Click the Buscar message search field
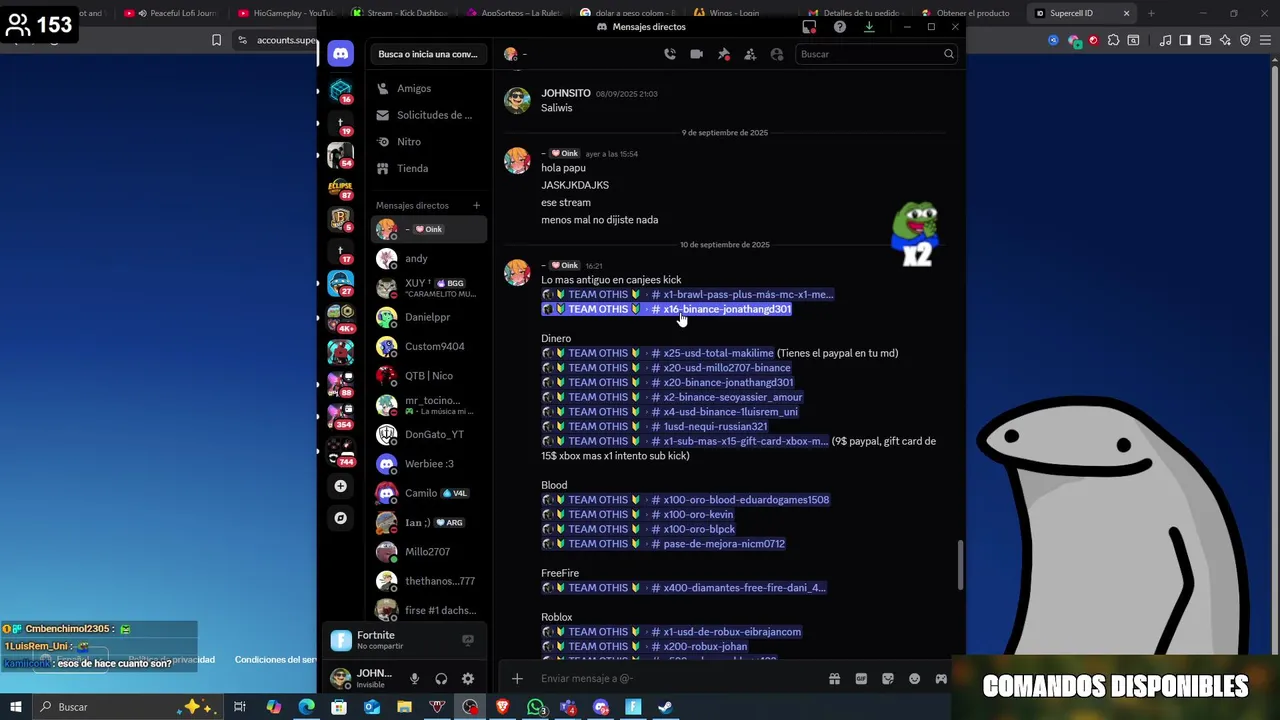Image resolution: width=1280 pixels, height=720 pixels. tap(877, 54)
